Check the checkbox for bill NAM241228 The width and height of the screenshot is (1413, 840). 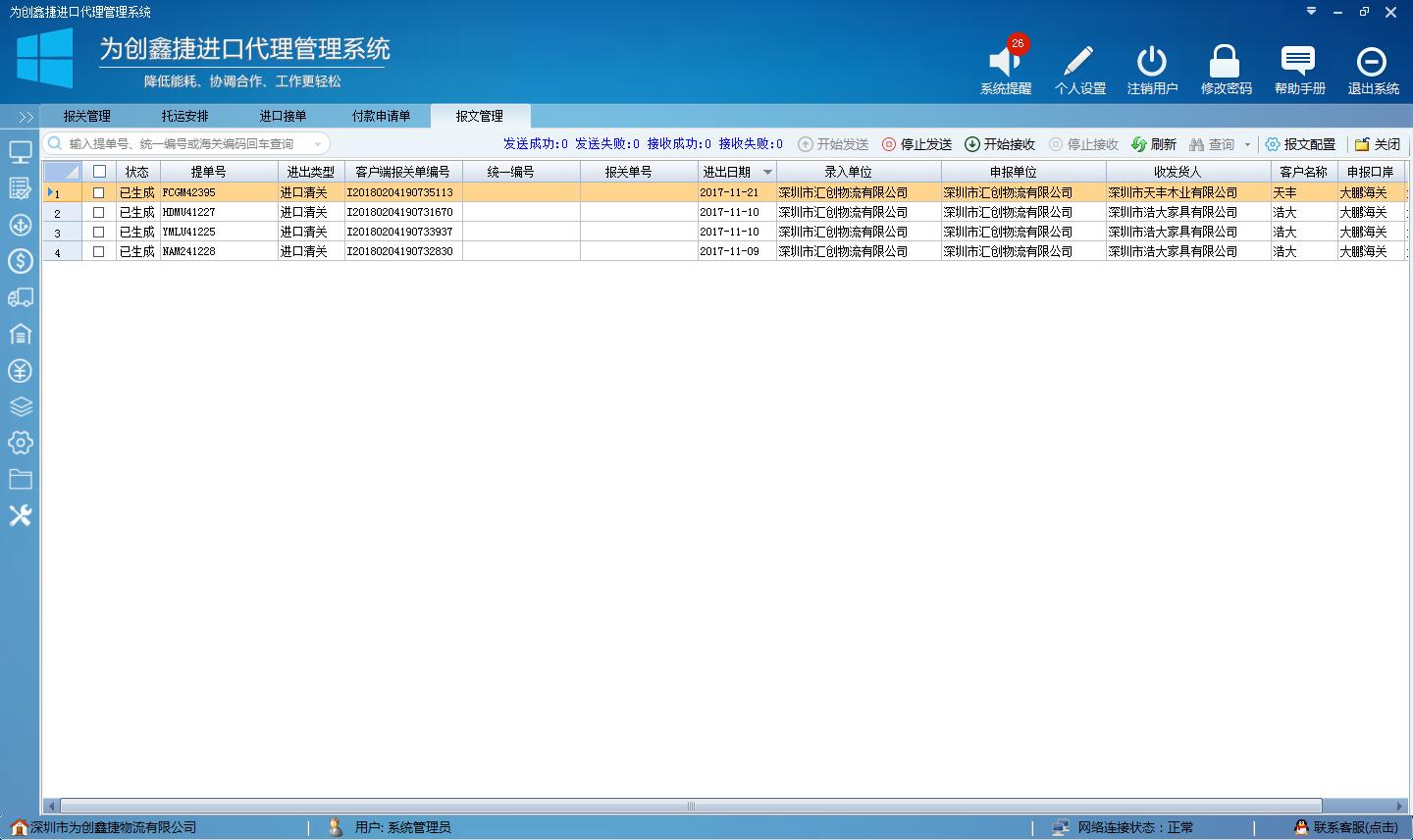[98, 251]
